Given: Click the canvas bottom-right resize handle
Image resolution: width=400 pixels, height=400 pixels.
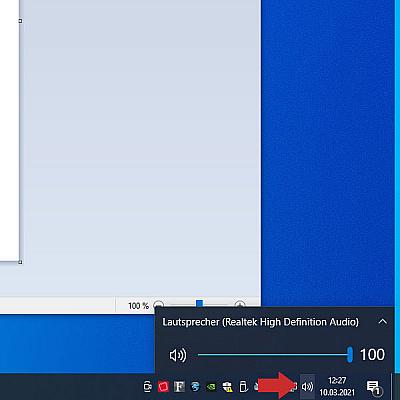Looking at the screenshot, I should point(20,262).
